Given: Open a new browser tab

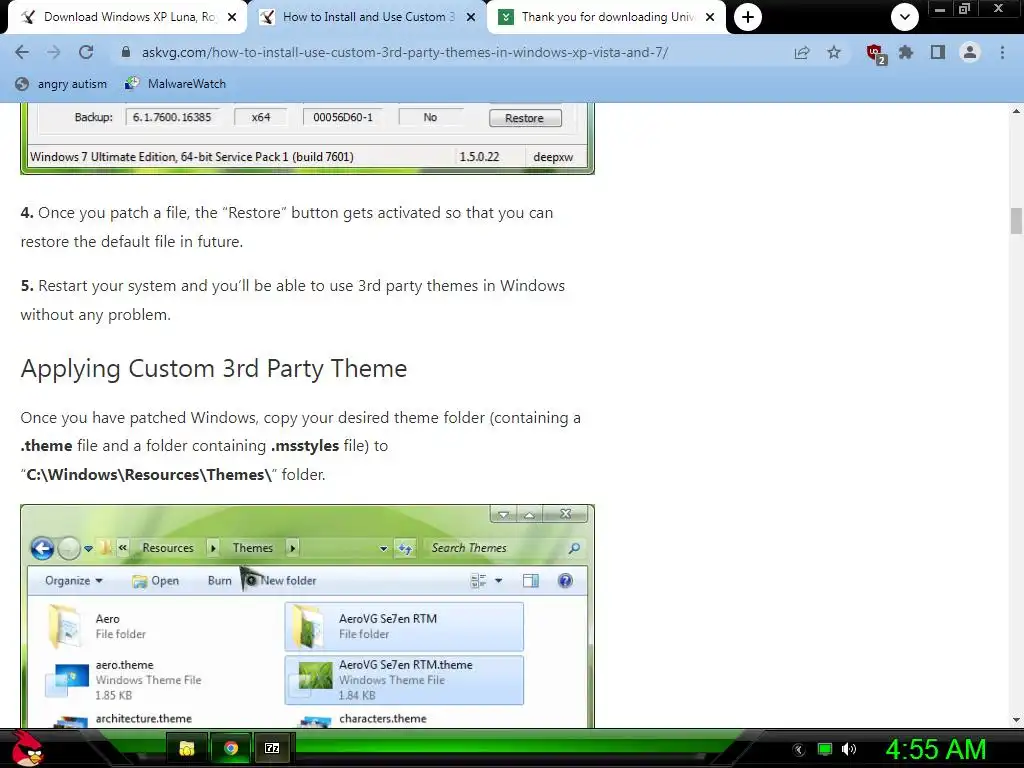Looking at the screenshot, I should point(748,17).
